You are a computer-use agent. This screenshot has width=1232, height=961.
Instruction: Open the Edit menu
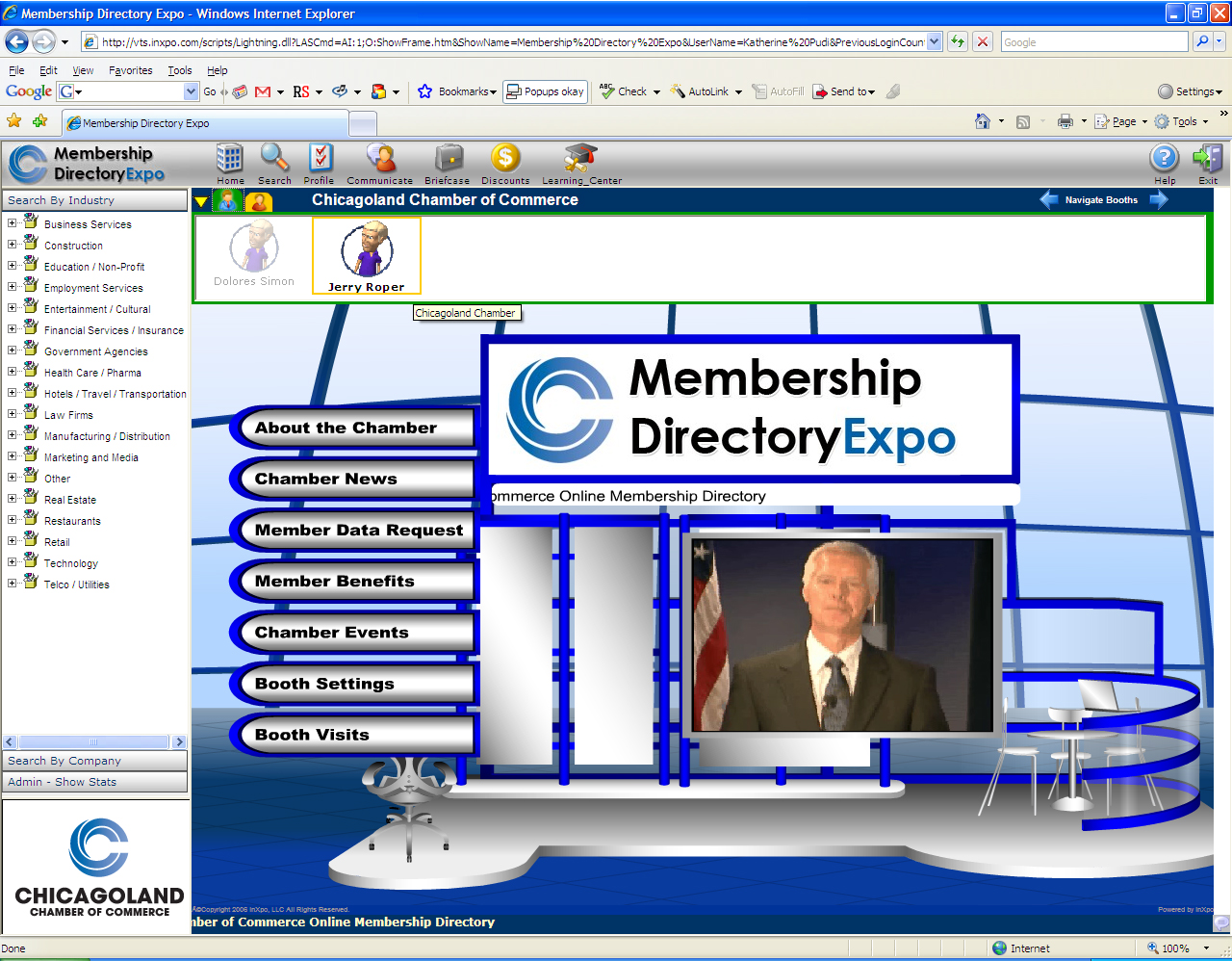(x=48, y=70)
